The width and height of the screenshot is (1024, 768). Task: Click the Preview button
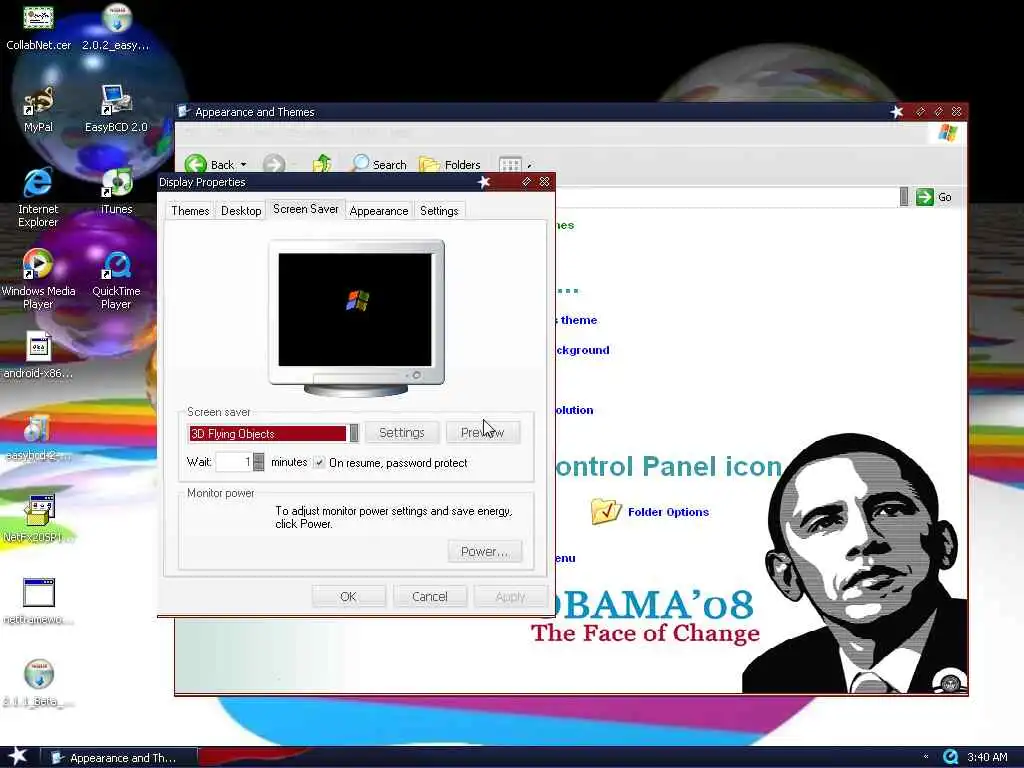coord(483,432)
